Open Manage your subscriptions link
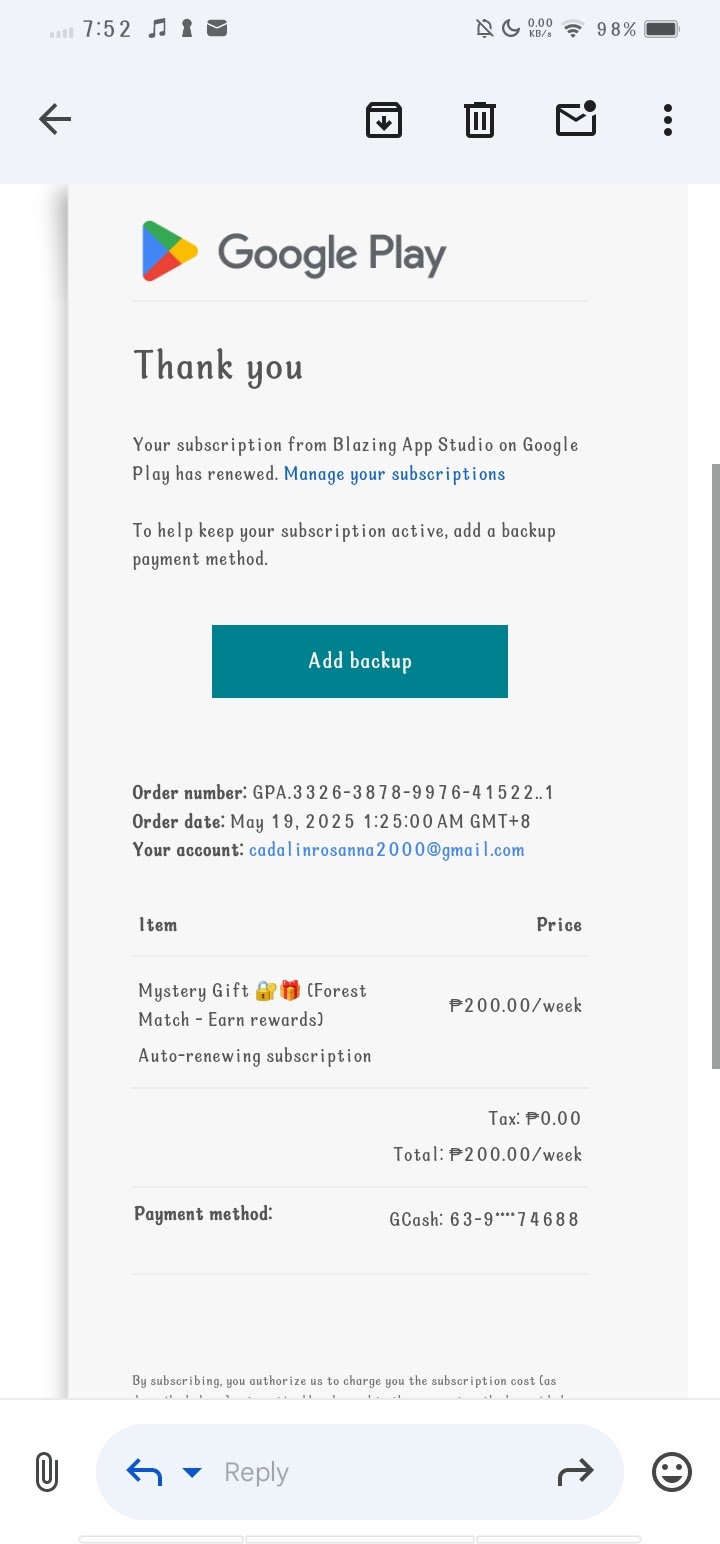The height and width of the screenshot is (1544, 720). coord(394,474)
